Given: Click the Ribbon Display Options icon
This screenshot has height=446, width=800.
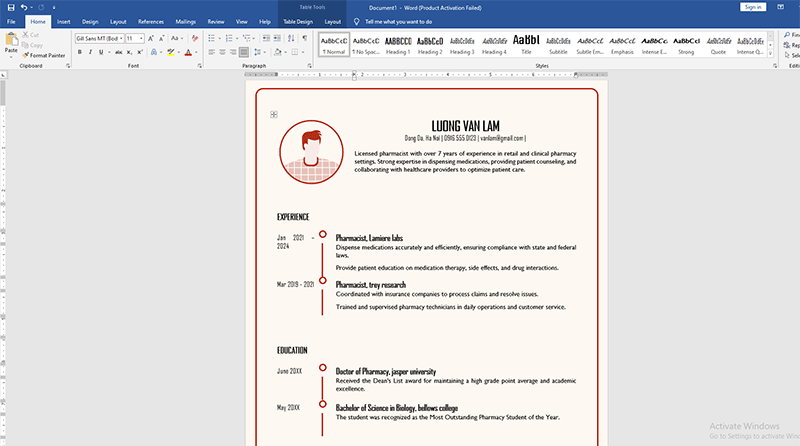Looking at the screenshot, I should 780,7.
